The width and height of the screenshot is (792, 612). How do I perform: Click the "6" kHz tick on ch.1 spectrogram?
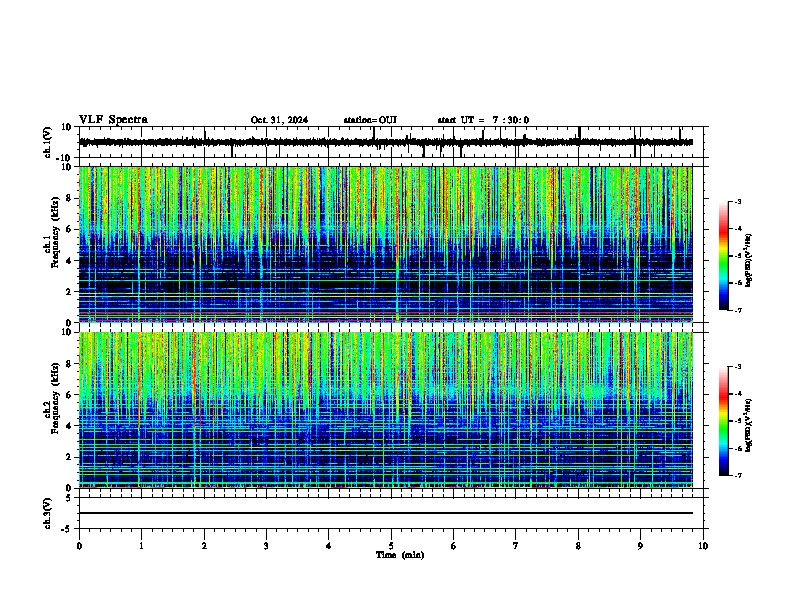pos(70,230)
